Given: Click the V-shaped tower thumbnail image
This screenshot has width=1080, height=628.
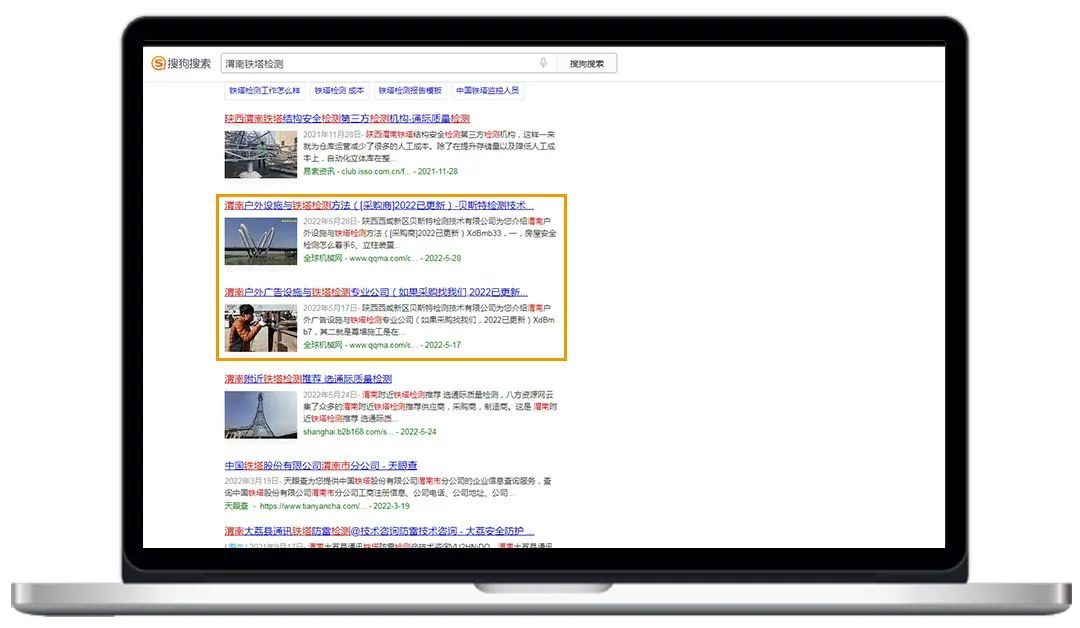Looking at the screenshot, I should 260,241.
